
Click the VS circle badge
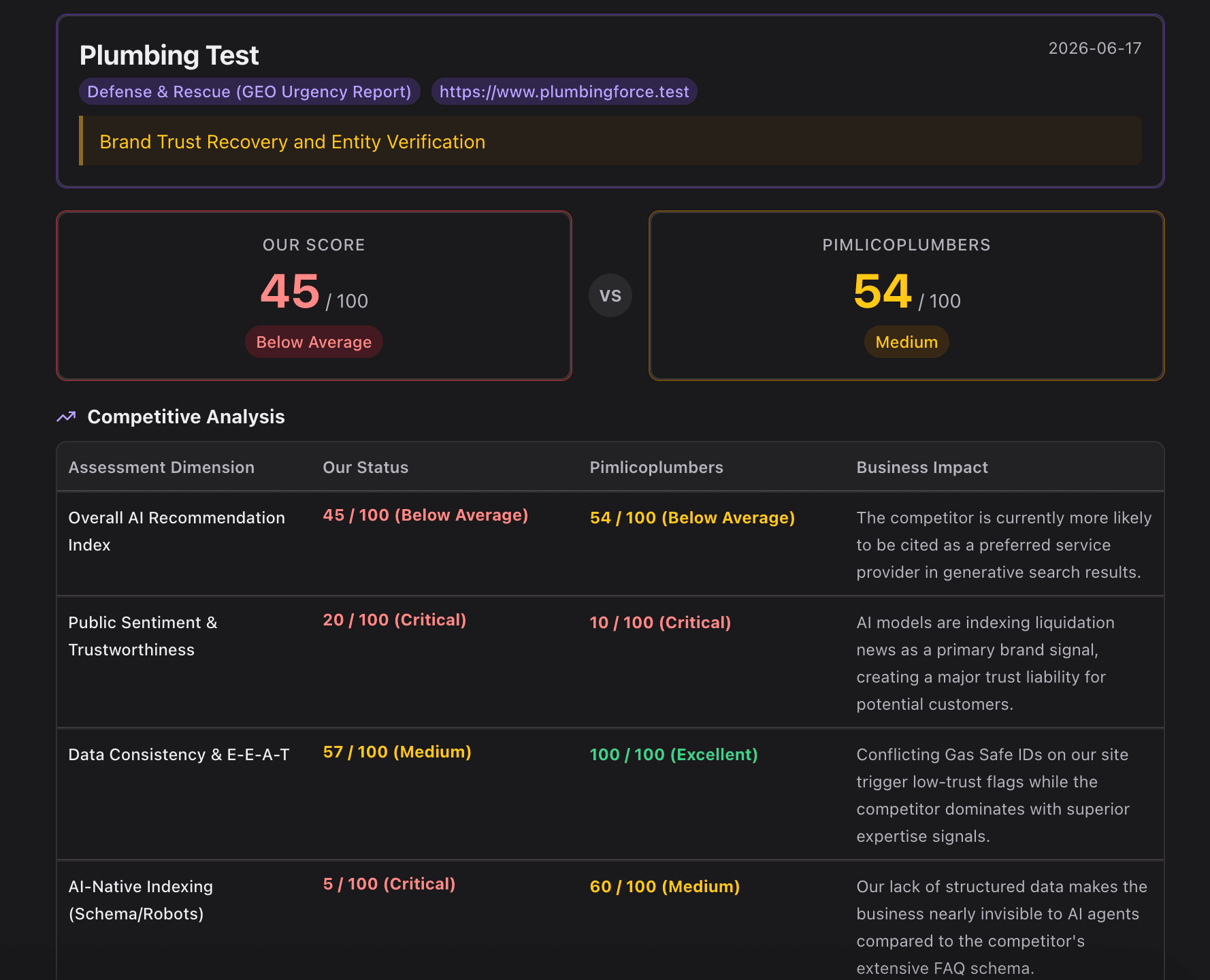coord(610,295)
